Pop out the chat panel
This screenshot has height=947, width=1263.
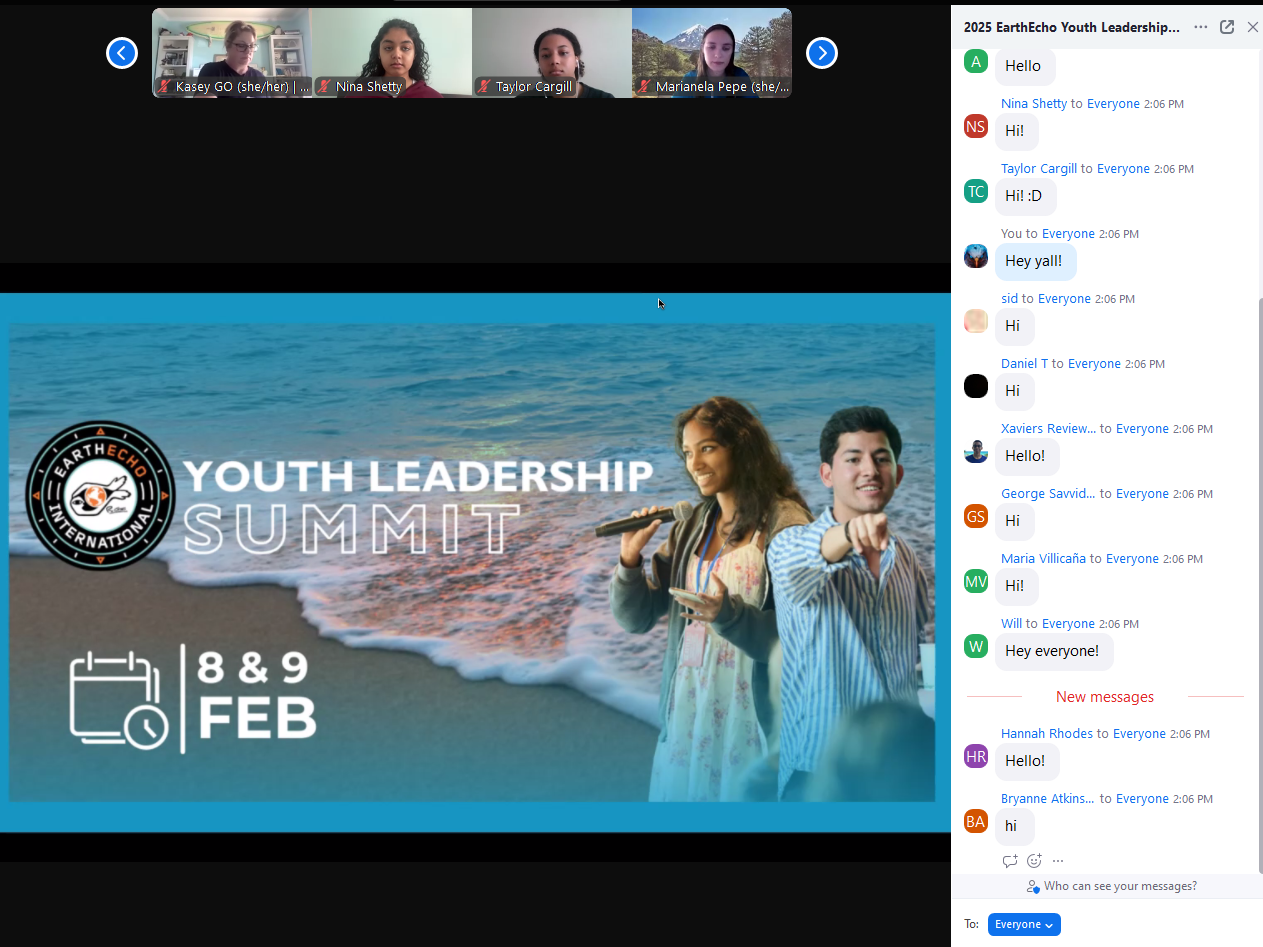coord(1227,27)
